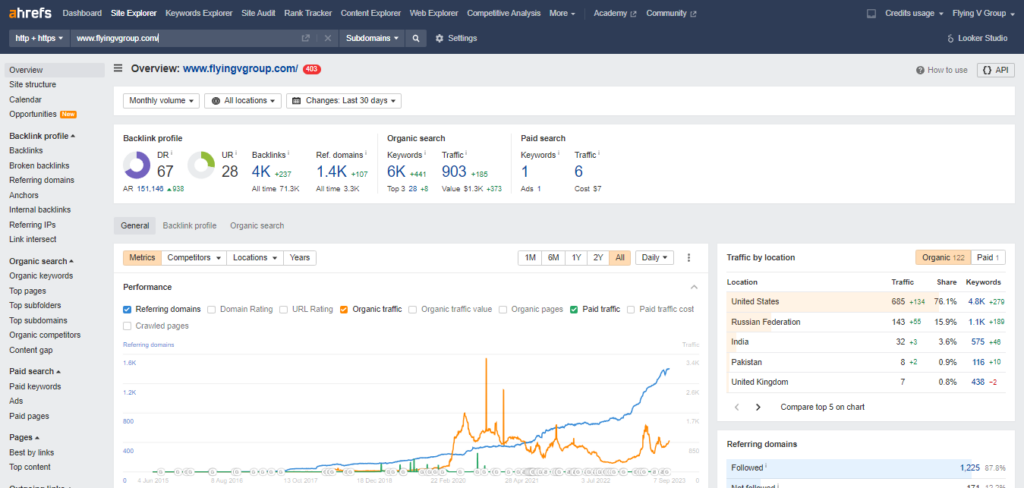Open Site Audit in top navigation

(x=258, y=13)
